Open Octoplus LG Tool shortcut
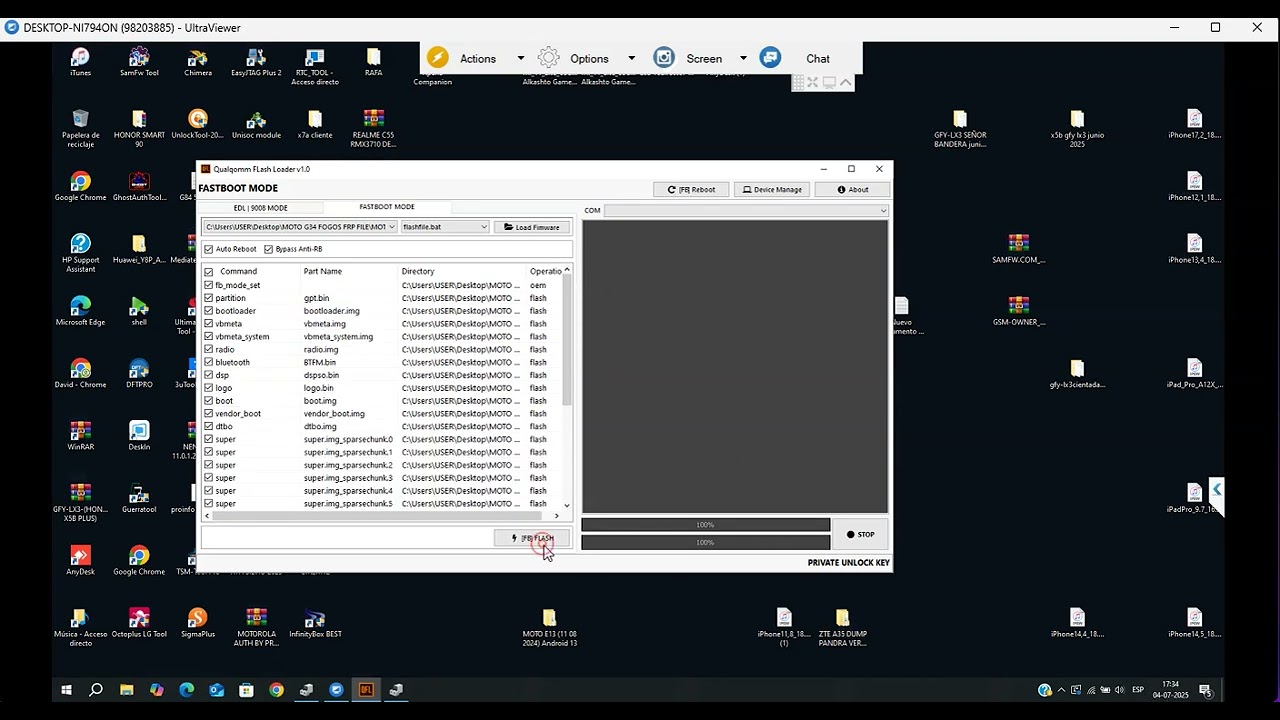 tap(139, 623)
